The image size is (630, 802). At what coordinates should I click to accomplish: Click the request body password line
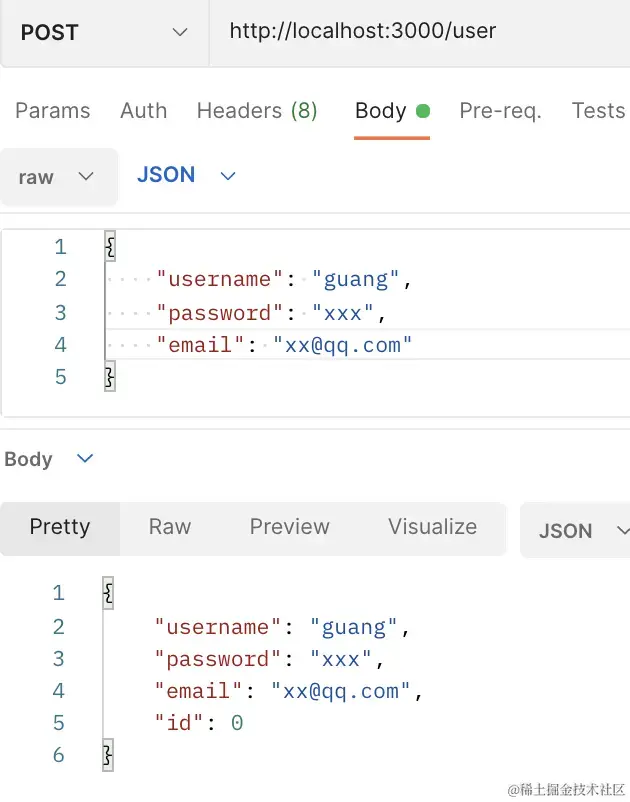(x=270, y=313)
